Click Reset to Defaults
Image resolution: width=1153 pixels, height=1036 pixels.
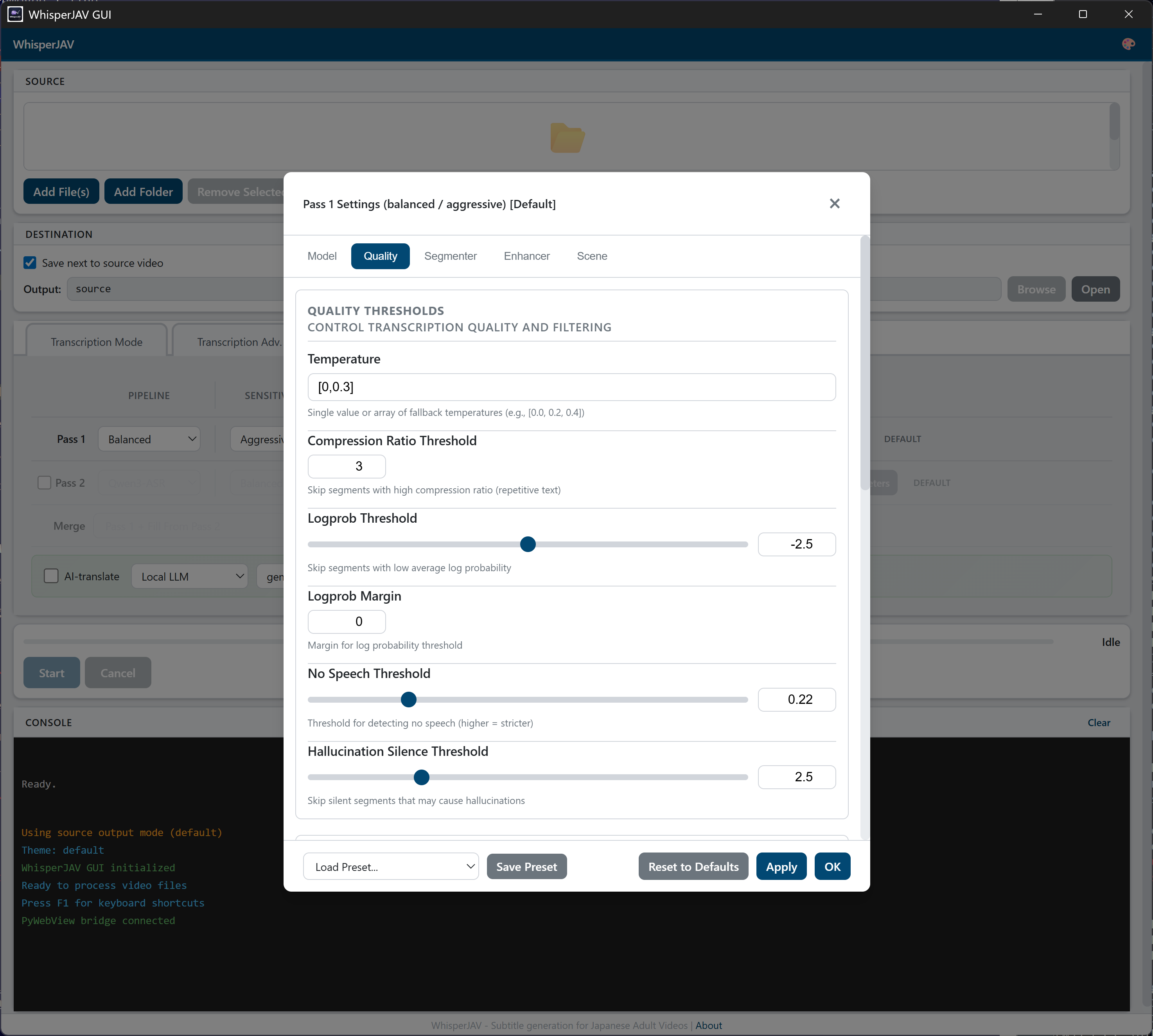[x=693, y=866]
